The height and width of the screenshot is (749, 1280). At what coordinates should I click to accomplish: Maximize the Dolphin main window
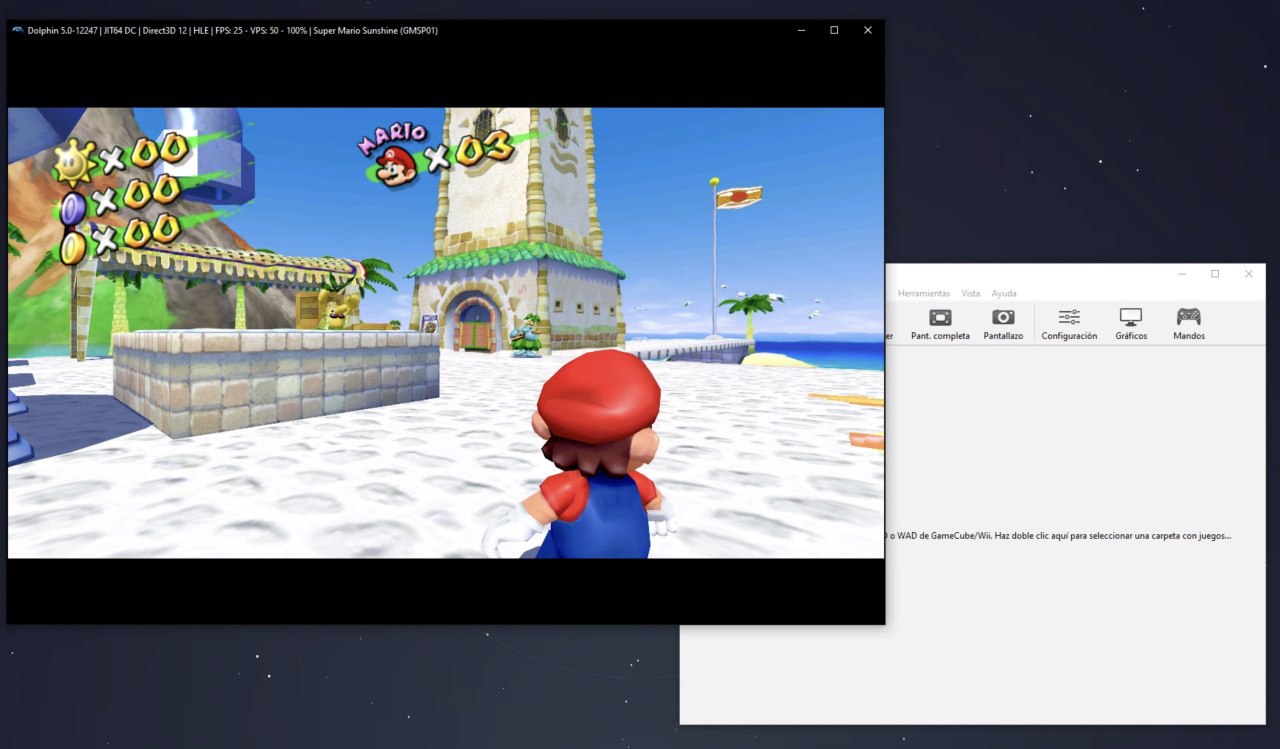(x=1215, y=274)
